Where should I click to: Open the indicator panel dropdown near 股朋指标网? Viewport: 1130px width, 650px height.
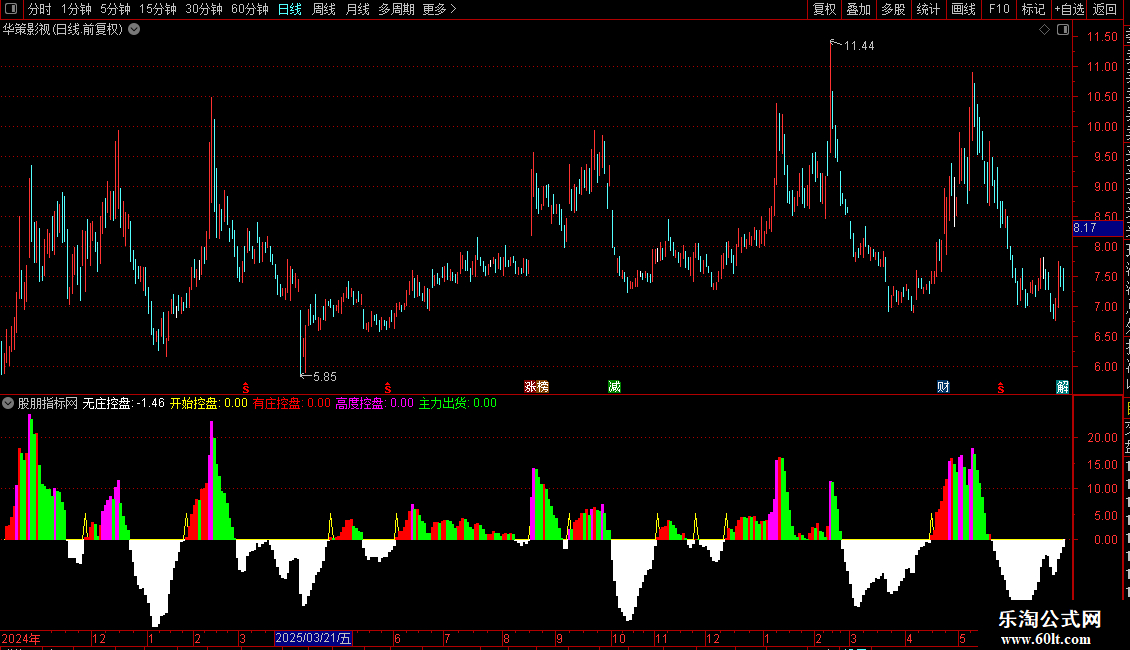pos(8,403)
